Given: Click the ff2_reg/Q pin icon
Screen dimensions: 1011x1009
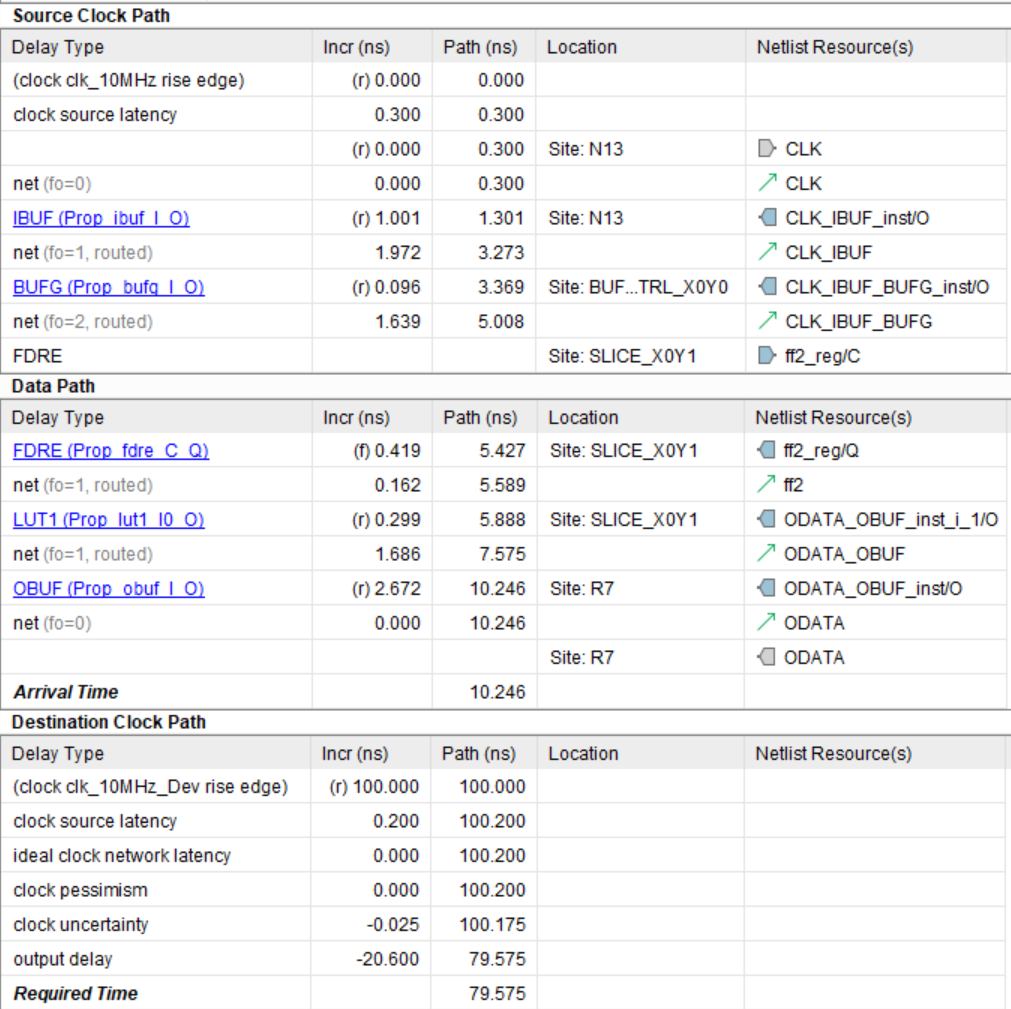Looking at the screenshot, I should (x=767, y=451).
